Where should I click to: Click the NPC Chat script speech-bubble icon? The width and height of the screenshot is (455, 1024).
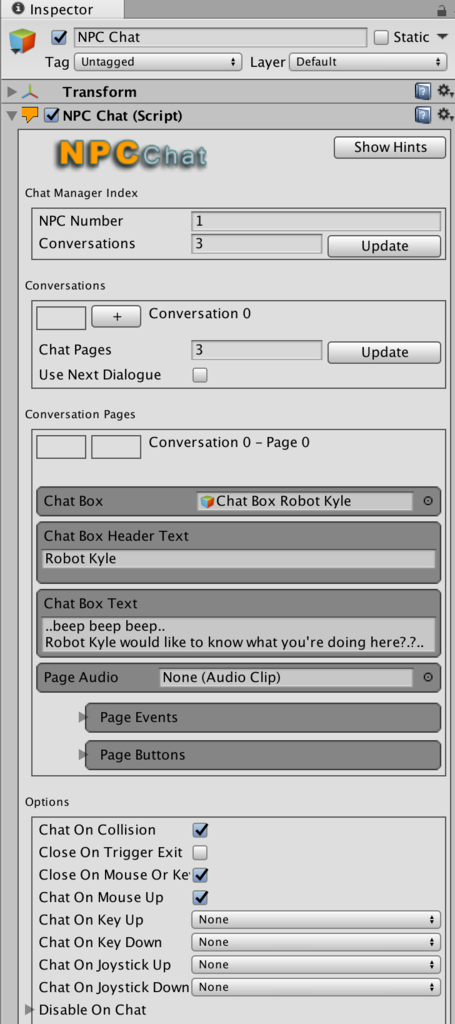click(x=30, y=115)
